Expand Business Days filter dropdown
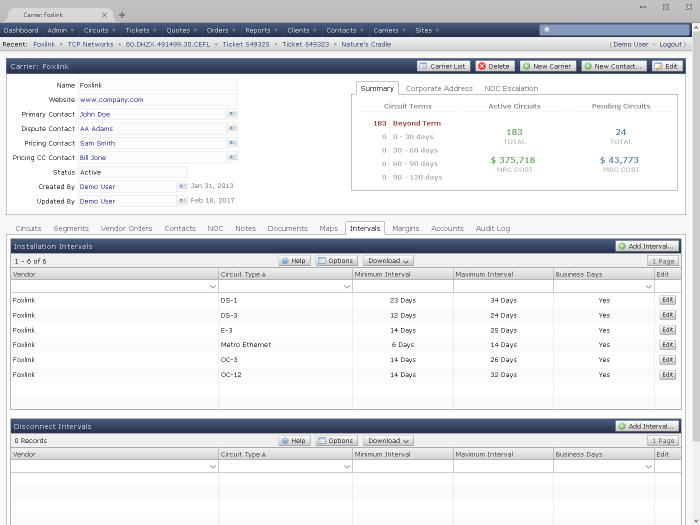 [x=647, y=287]
